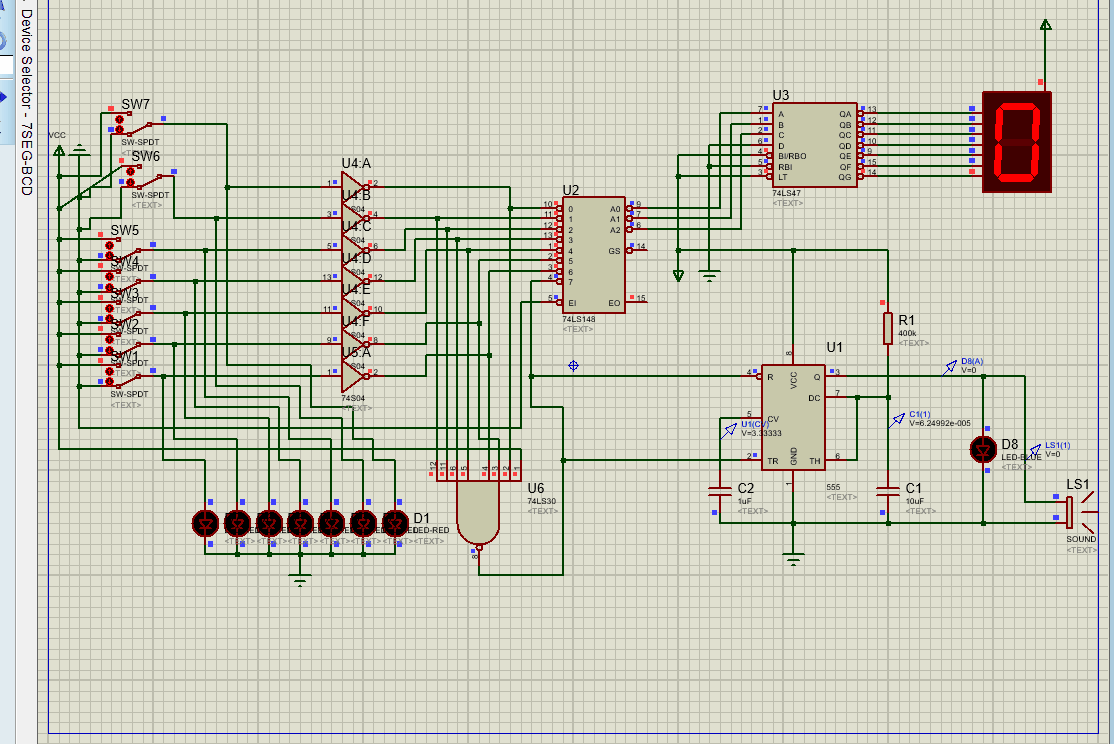Click the D8(A) voltage probe

coord(950,367)
